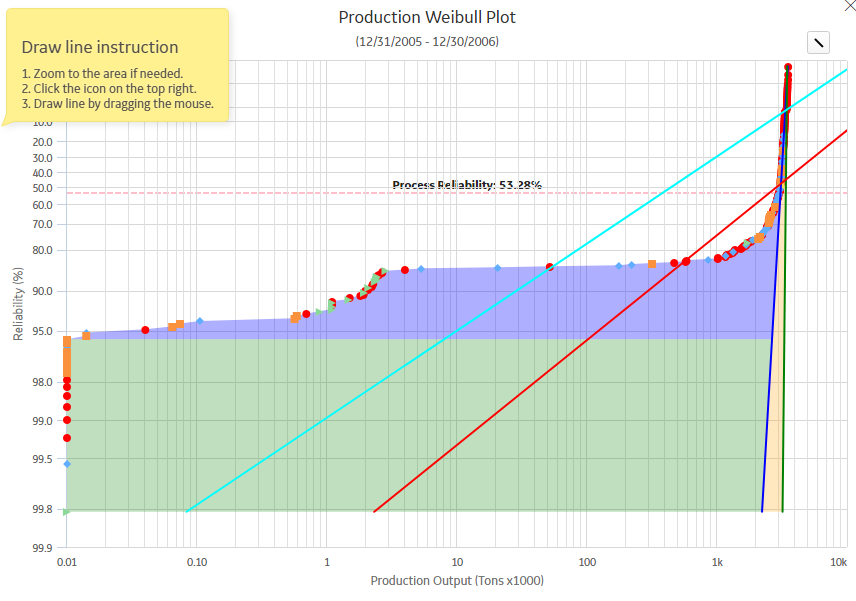Click the 98.0 reliability axis label
Screen dimensions: 856x601
tap(43, 382)
